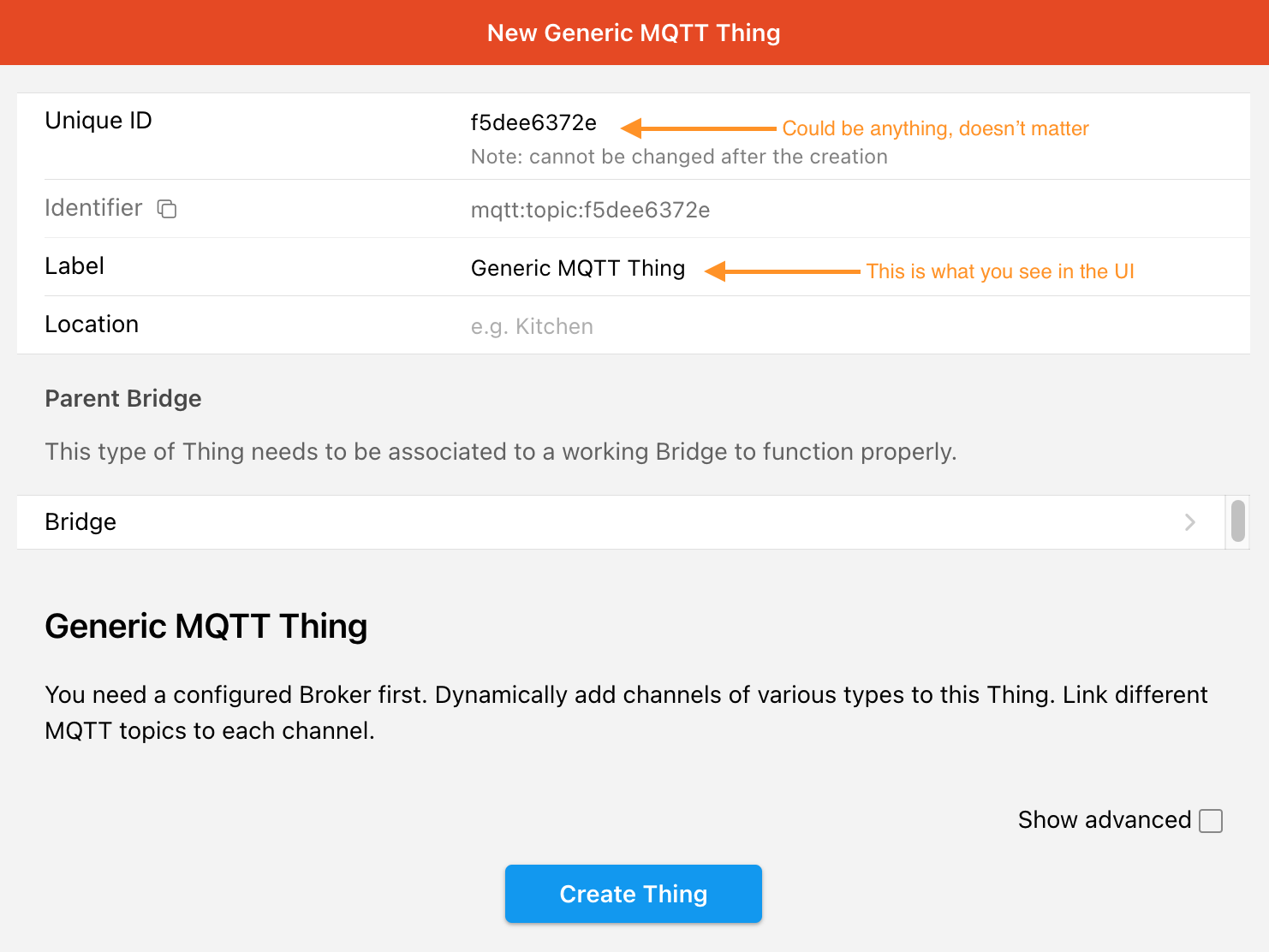This screenshot has width=1269, height=952.
Task: Click the note about Unique ID creation
Action: click(x=679, y=157)
